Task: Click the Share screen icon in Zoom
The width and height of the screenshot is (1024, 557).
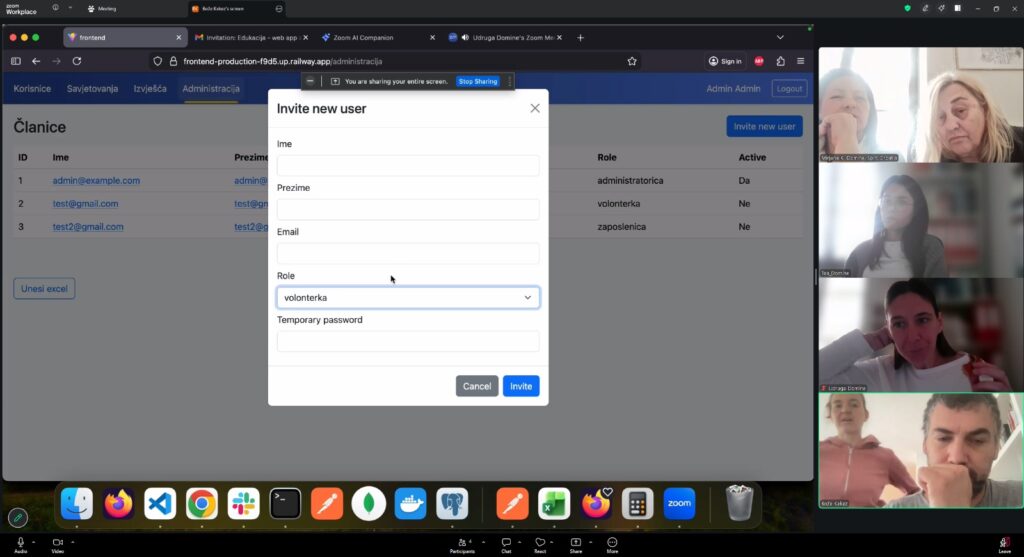Action: pos(576,543)
